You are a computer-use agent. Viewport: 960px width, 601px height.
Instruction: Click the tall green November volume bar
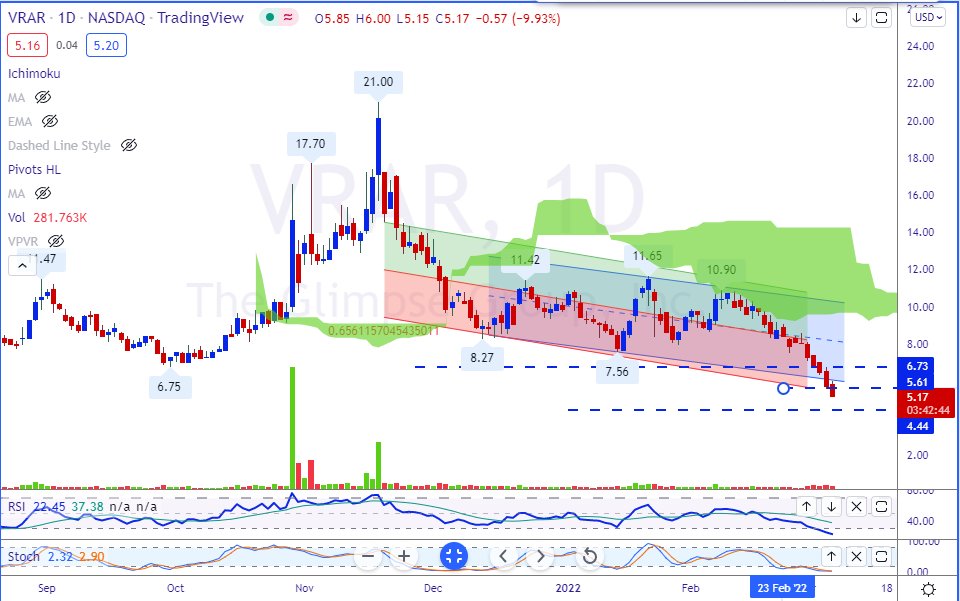(292, 428)
